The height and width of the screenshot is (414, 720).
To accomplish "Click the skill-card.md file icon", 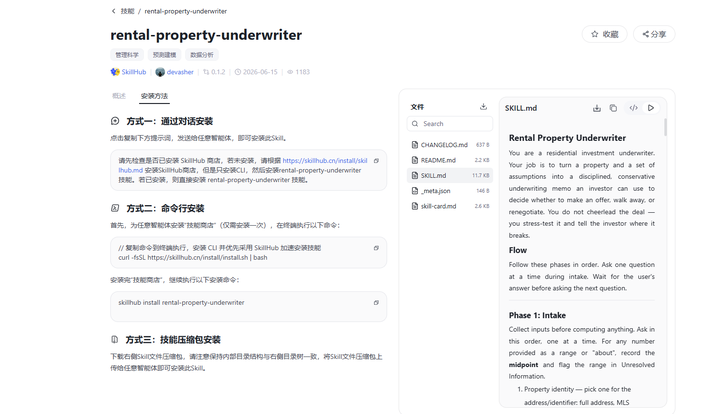I will 415,206.
